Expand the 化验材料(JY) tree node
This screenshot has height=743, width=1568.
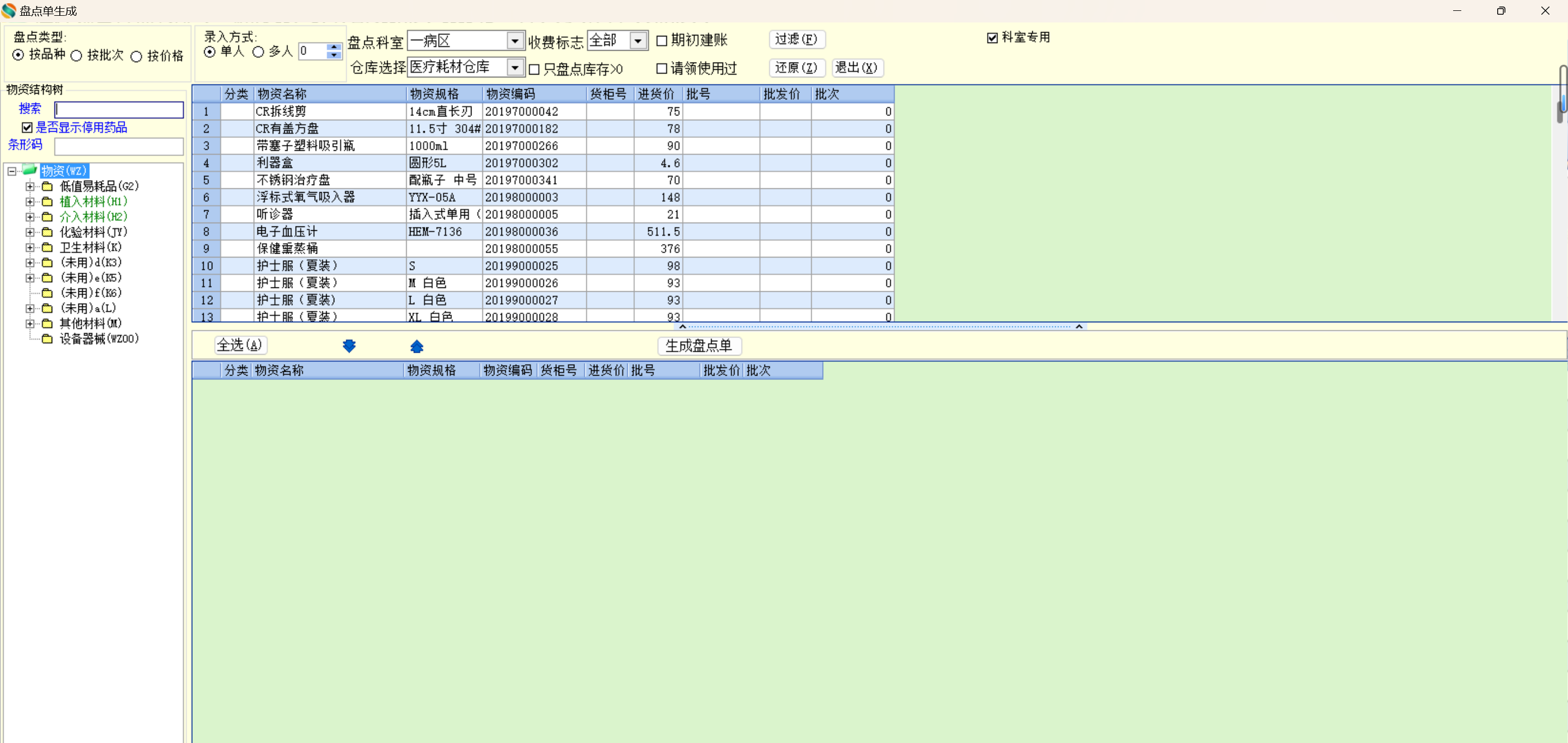pos(30,232)
